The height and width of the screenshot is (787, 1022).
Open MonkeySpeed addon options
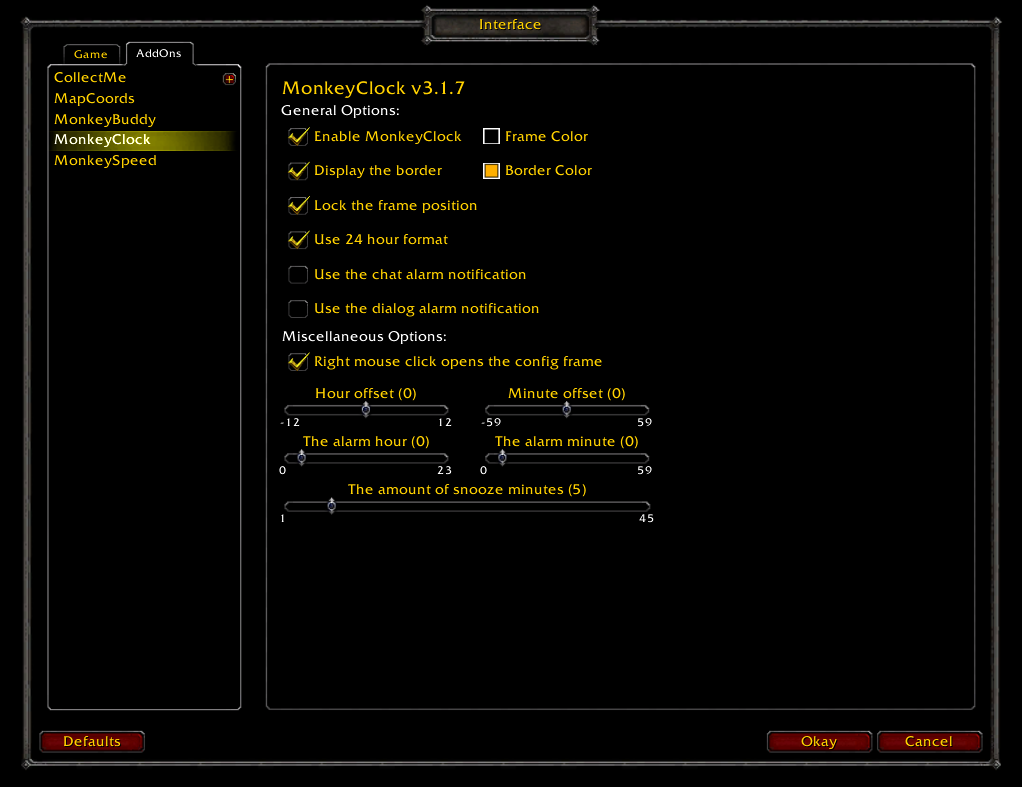click(x=105, y=160)
